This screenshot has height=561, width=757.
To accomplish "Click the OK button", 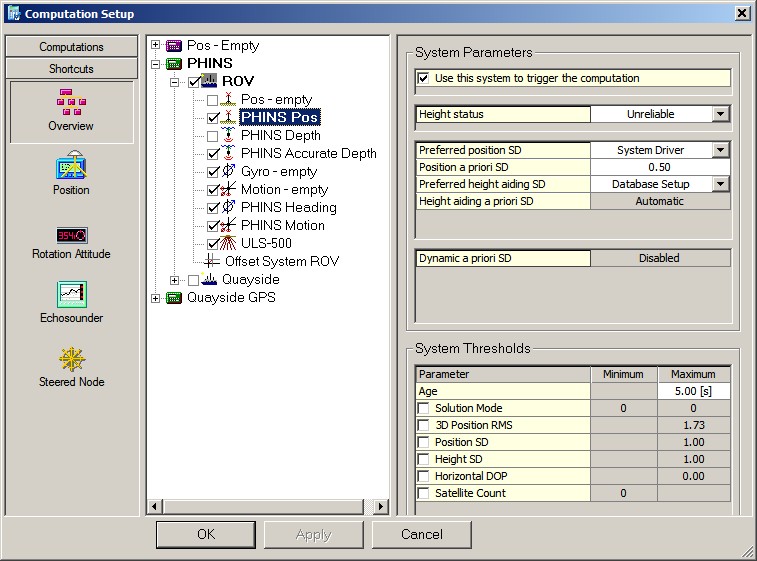I will coord(205,535).
